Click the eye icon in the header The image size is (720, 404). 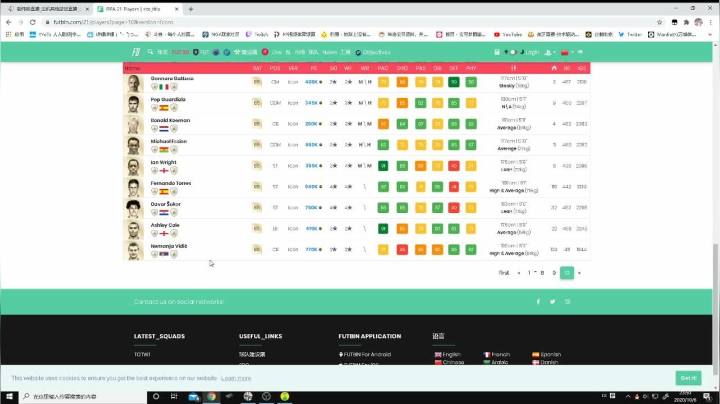(x=580, y=52)
